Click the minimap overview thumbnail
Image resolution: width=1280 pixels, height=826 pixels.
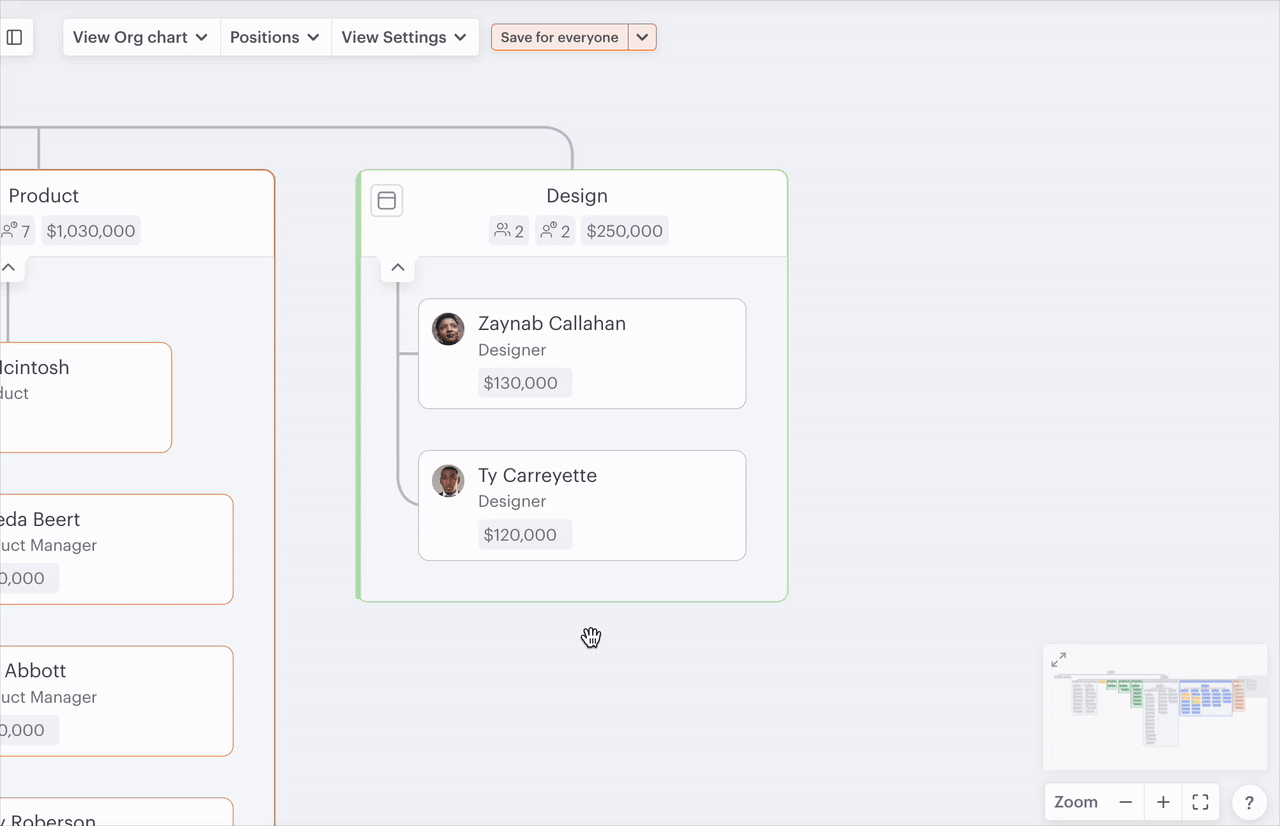point(1155,710)
